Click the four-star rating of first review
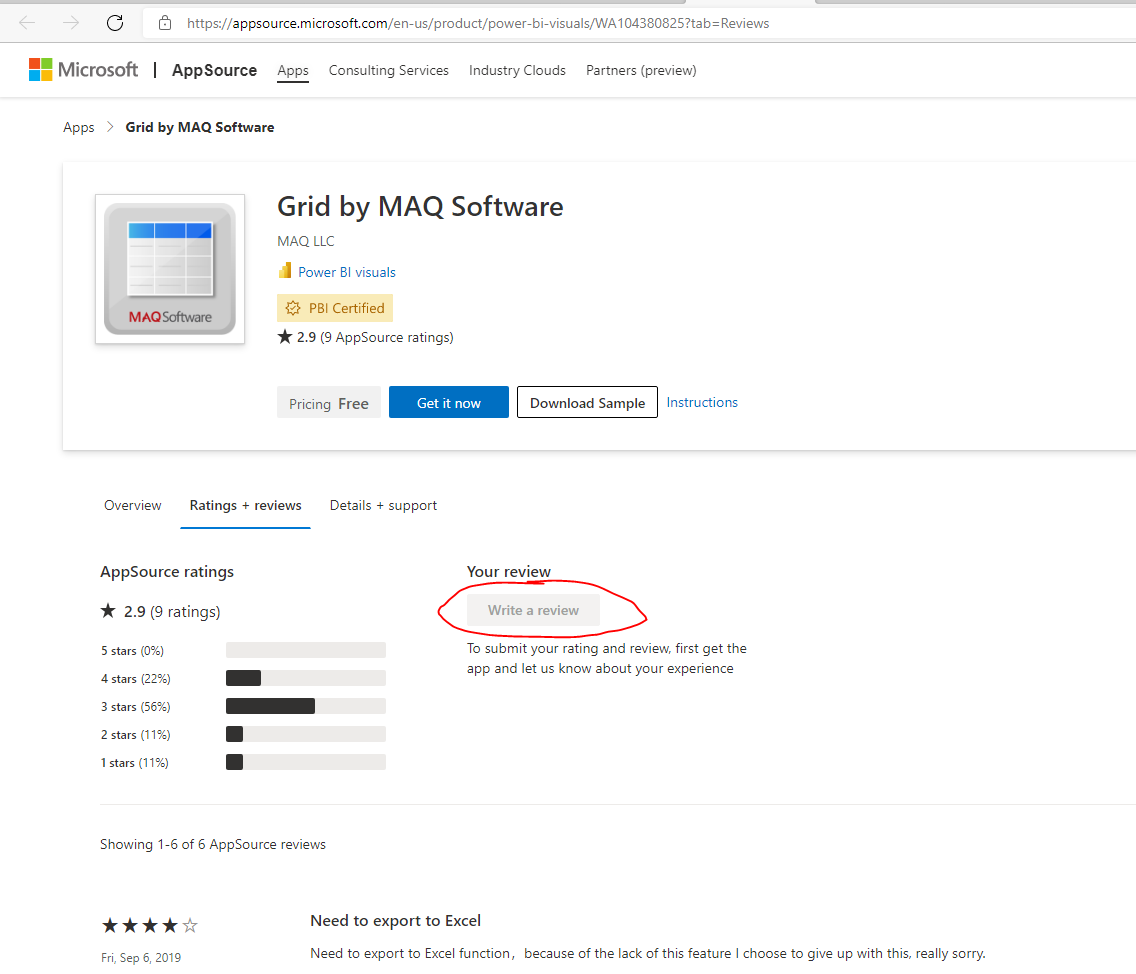 pyautogui.click(x=150, y=925)
